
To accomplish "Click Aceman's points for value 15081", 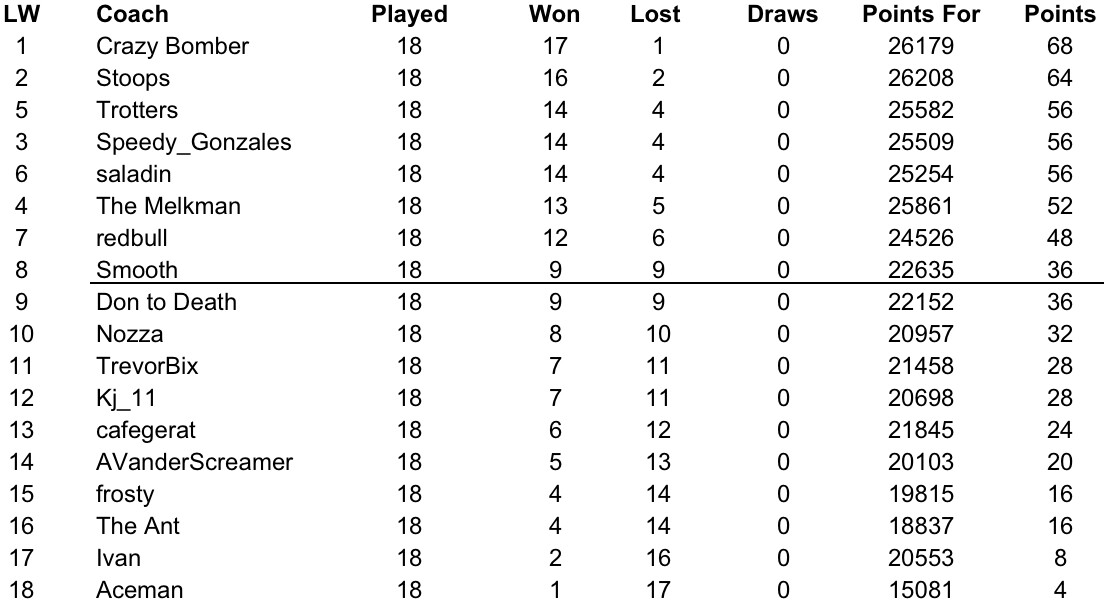I will click(x=921, y=590).
